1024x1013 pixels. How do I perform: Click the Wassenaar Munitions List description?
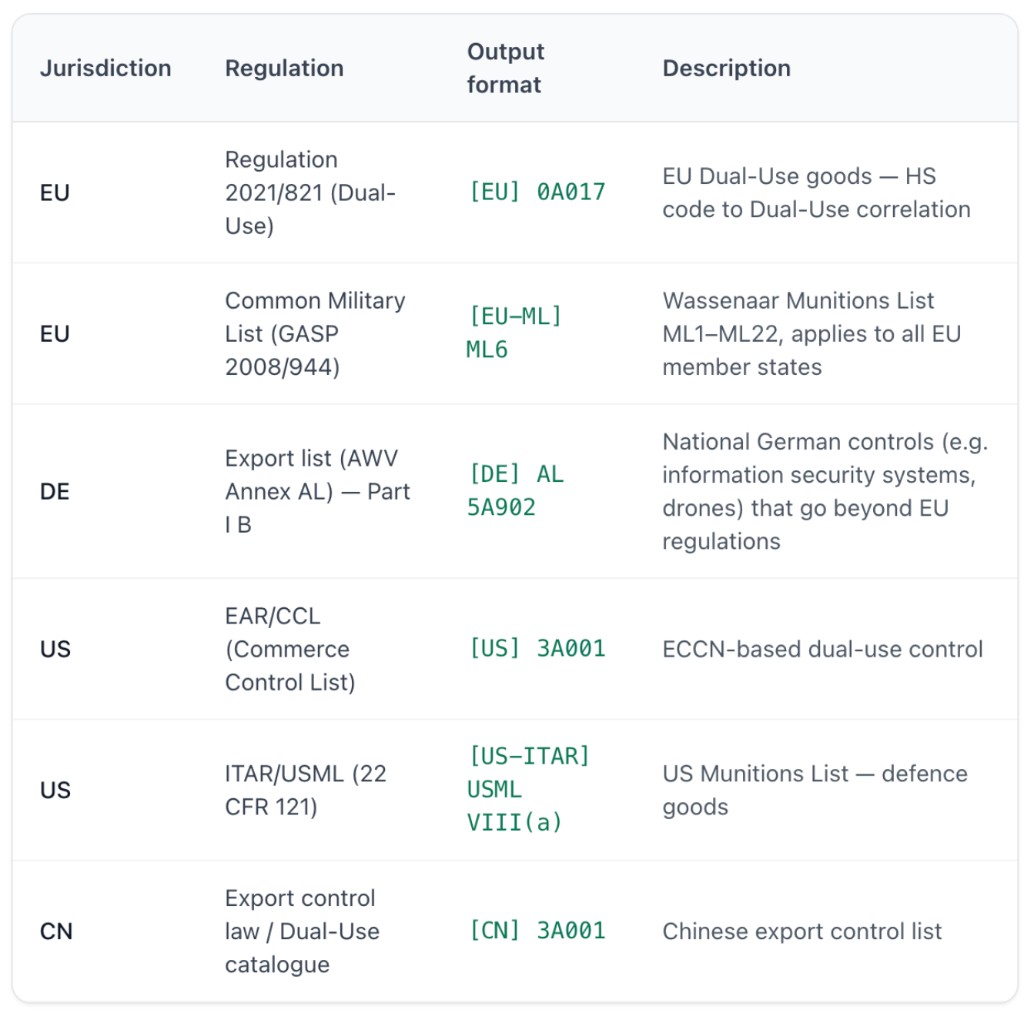coord(811,333)
